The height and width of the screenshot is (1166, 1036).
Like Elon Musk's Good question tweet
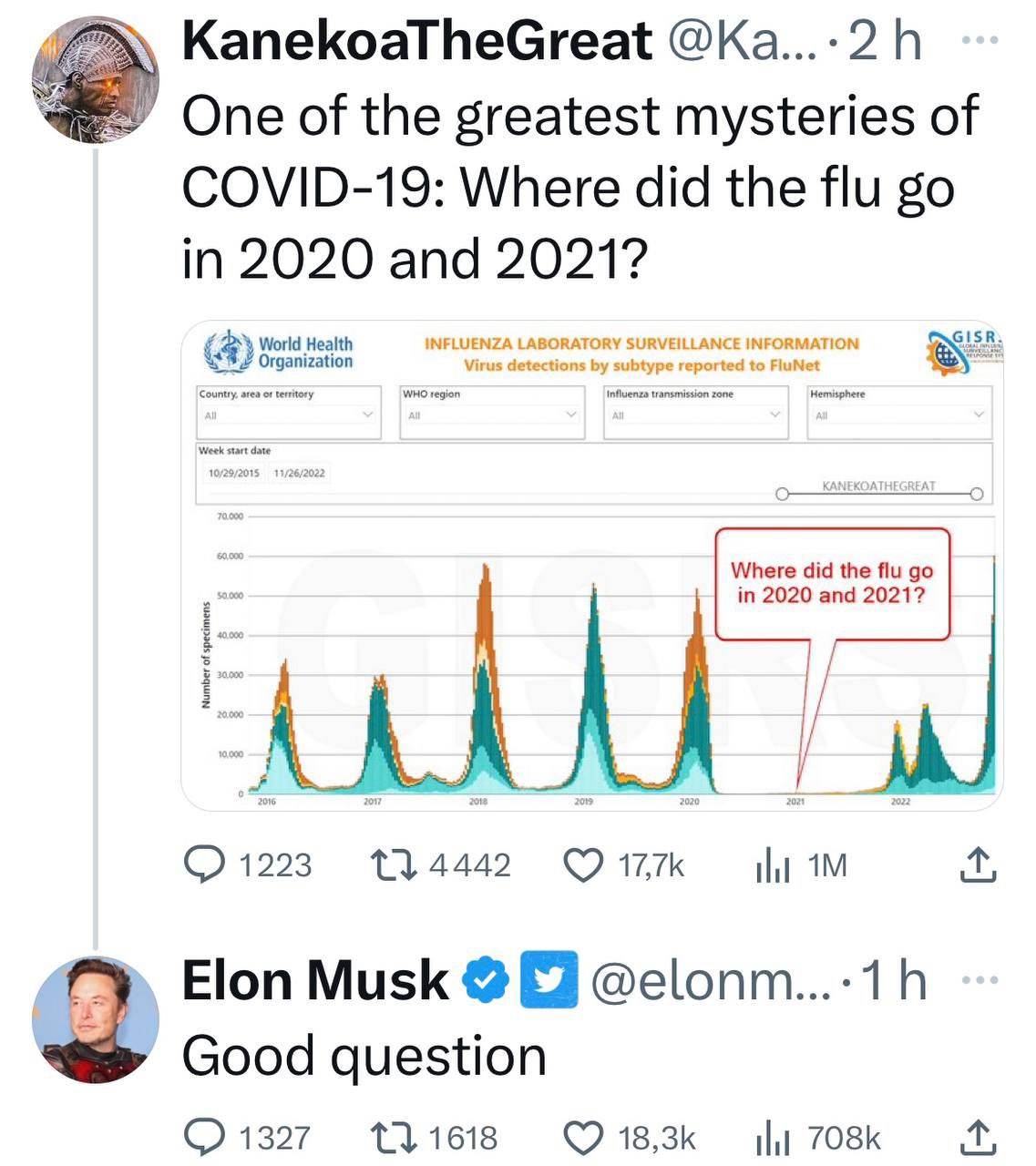[584, 1137]
